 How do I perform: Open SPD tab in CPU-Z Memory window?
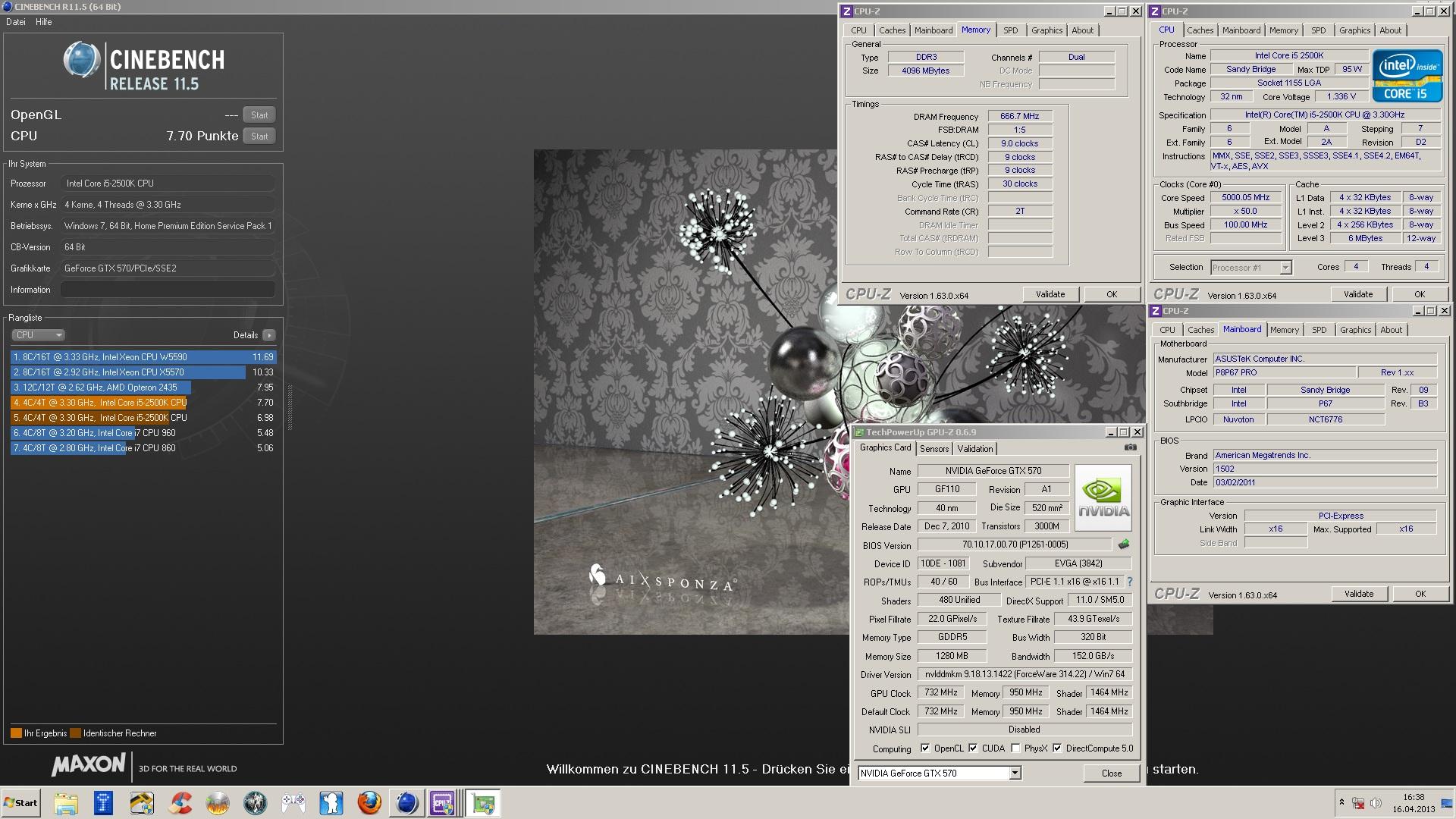(x=1011, y=30)
